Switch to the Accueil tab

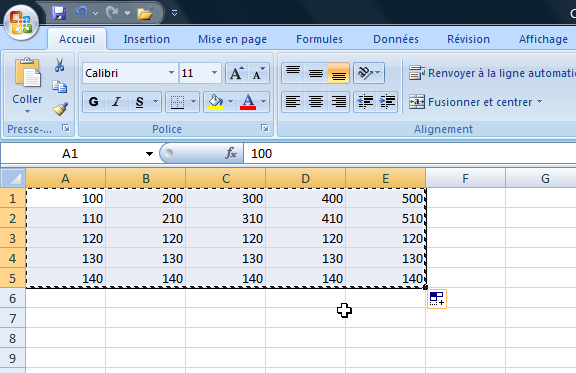77,39
